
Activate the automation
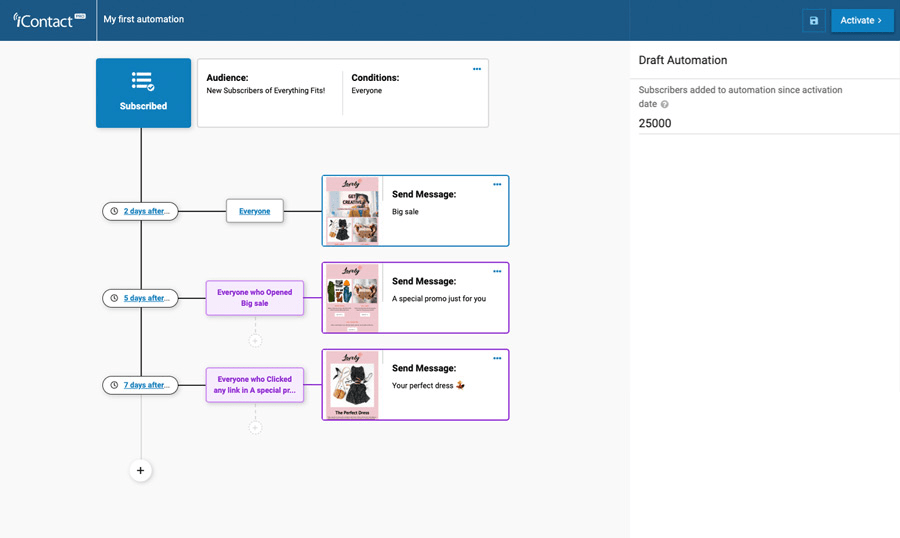tap(862, 21)
